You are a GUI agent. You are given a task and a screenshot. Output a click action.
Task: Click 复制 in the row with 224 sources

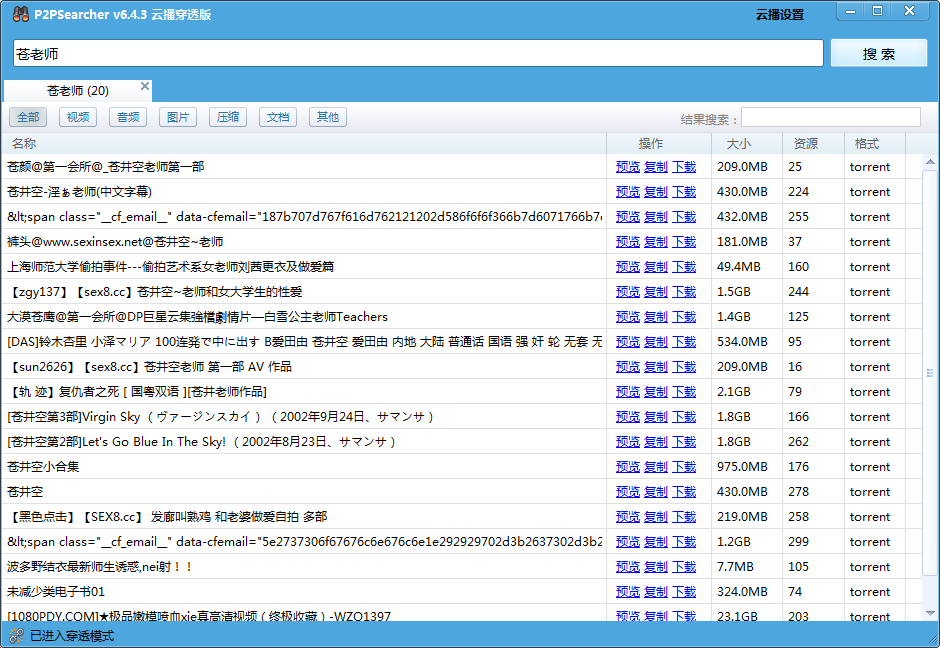pos(656,192)
